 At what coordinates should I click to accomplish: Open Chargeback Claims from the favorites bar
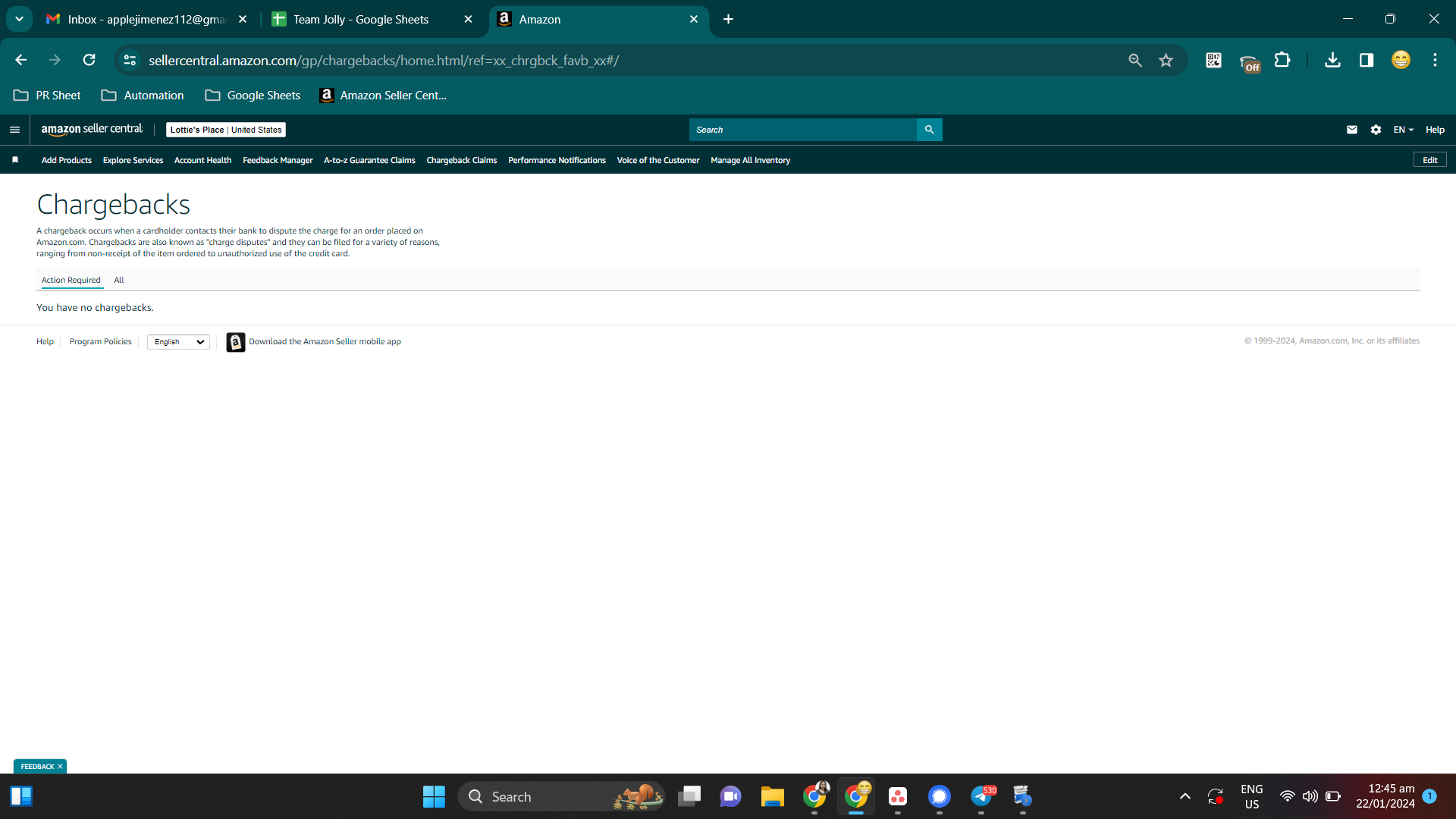tap(462, 160)
